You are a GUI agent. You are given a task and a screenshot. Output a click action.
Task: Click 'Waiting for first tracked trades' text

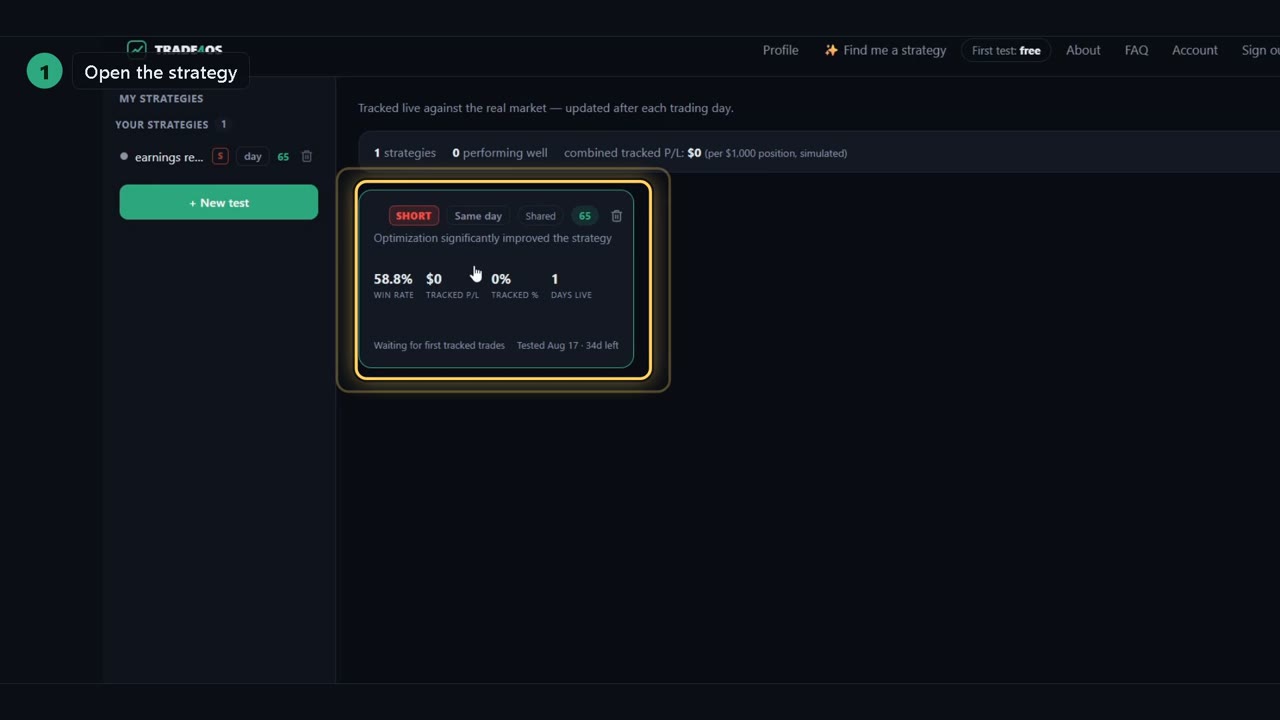(439, 345)
